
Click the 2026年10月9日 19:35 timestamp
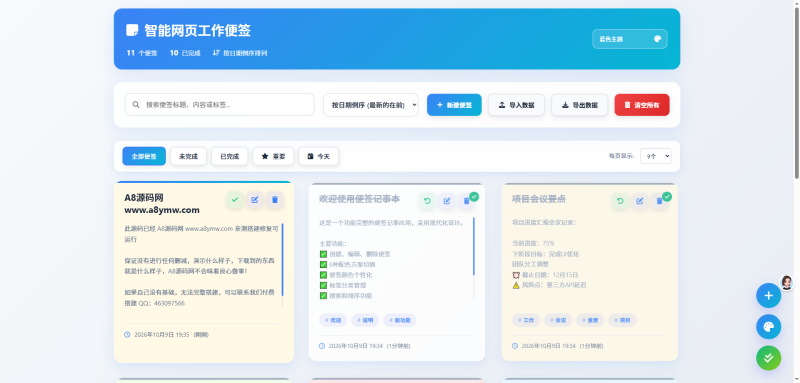(x=162, y=335)
